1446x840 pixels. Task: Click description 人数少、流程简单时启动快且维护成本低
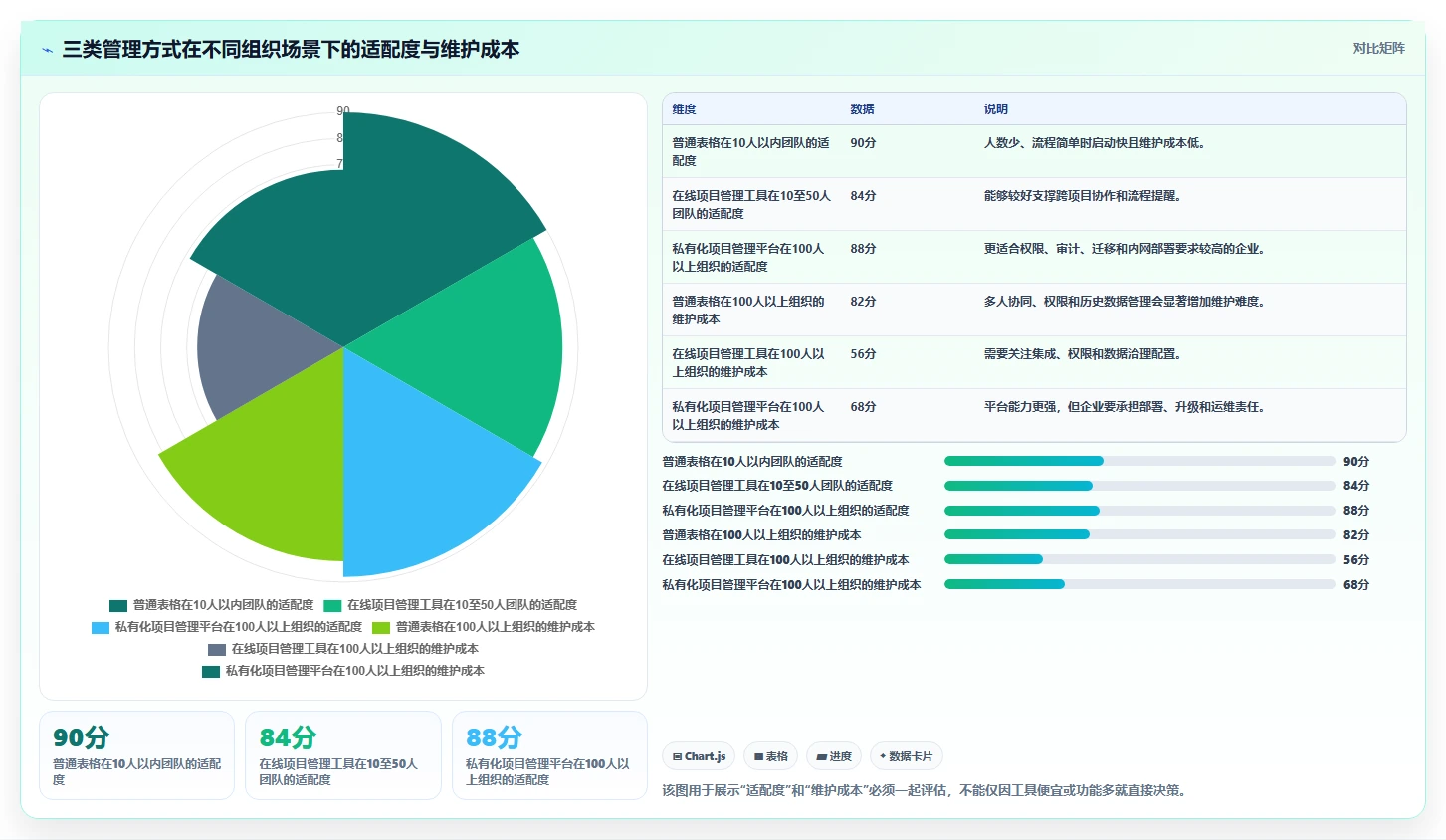(x=1097, y=143)
